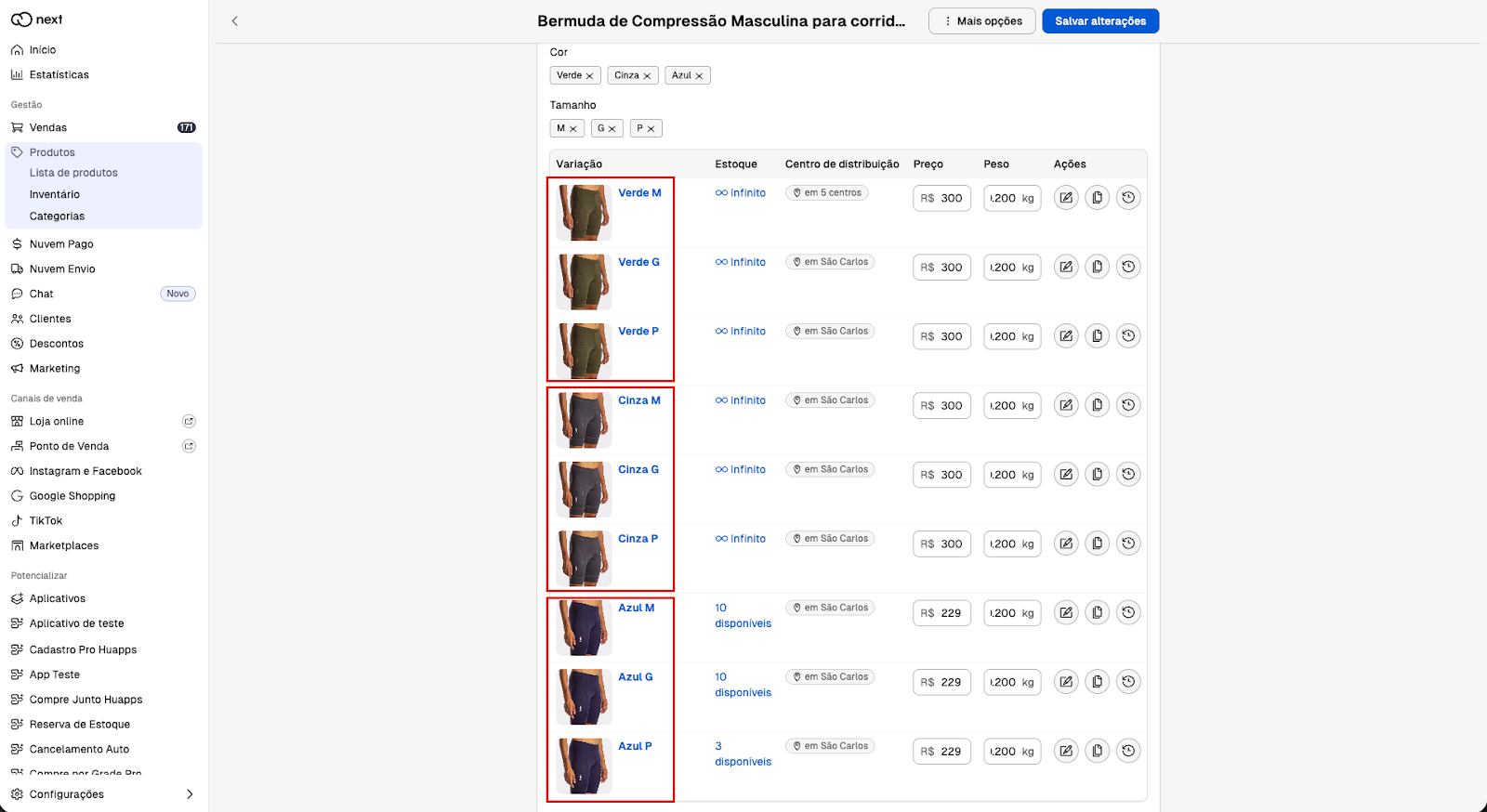This screenshot has height=812, width=1487.
Task: Open history for the Verde P variation
Action: coord(1128,336)
